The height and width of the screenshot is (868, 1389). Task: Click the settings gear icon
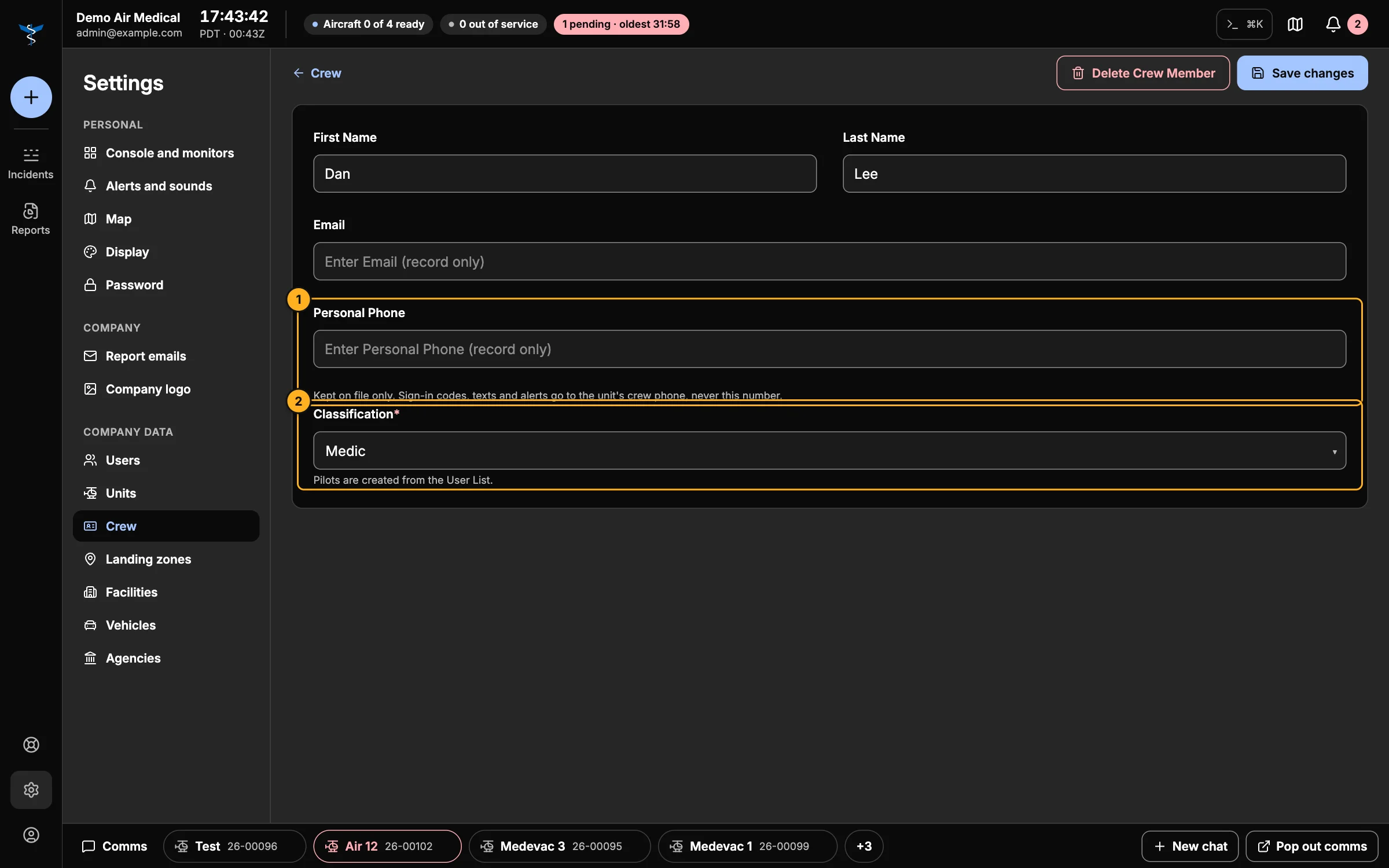tap(31, 789)
